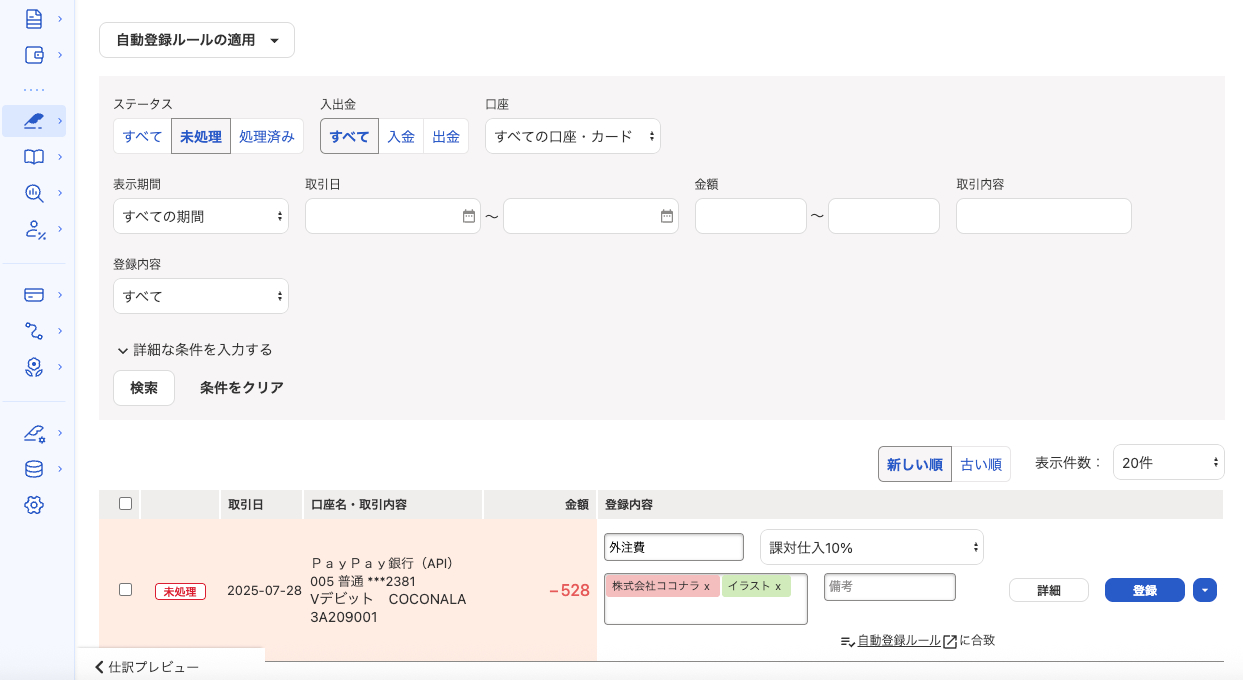
Task: Switch sorting to 古い順
Action: pos(980,464)
